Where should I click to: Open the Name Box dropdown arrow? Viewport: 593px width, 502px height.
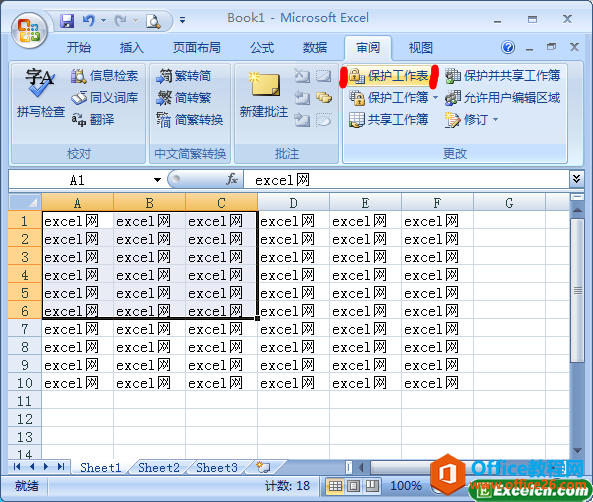coord(157,180)
